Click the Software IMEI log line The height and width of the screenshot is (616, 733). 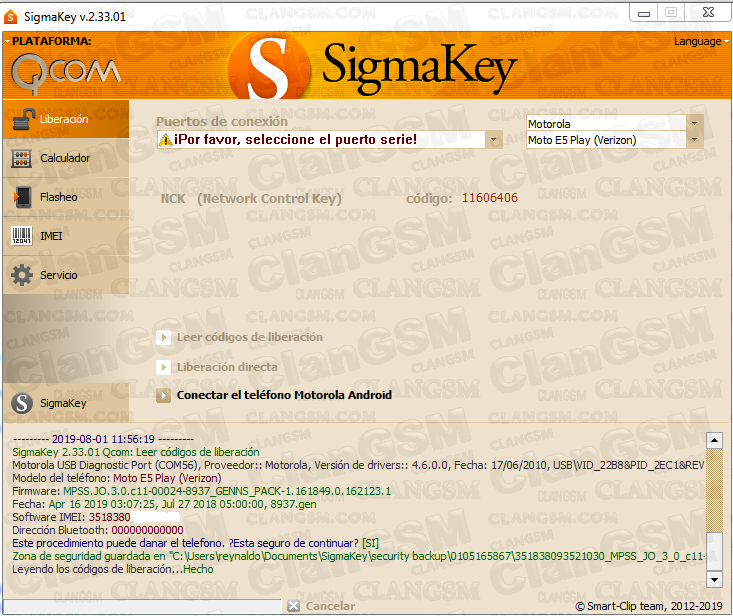point(96,517)
